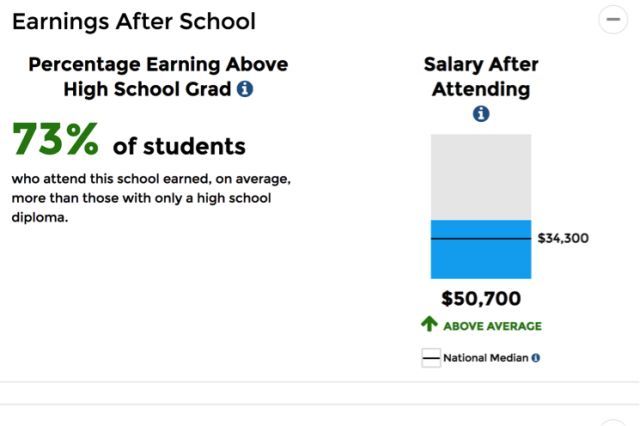
Task: Click the black median line on bar
Action: pyautogui.click(x=481, y=238)
